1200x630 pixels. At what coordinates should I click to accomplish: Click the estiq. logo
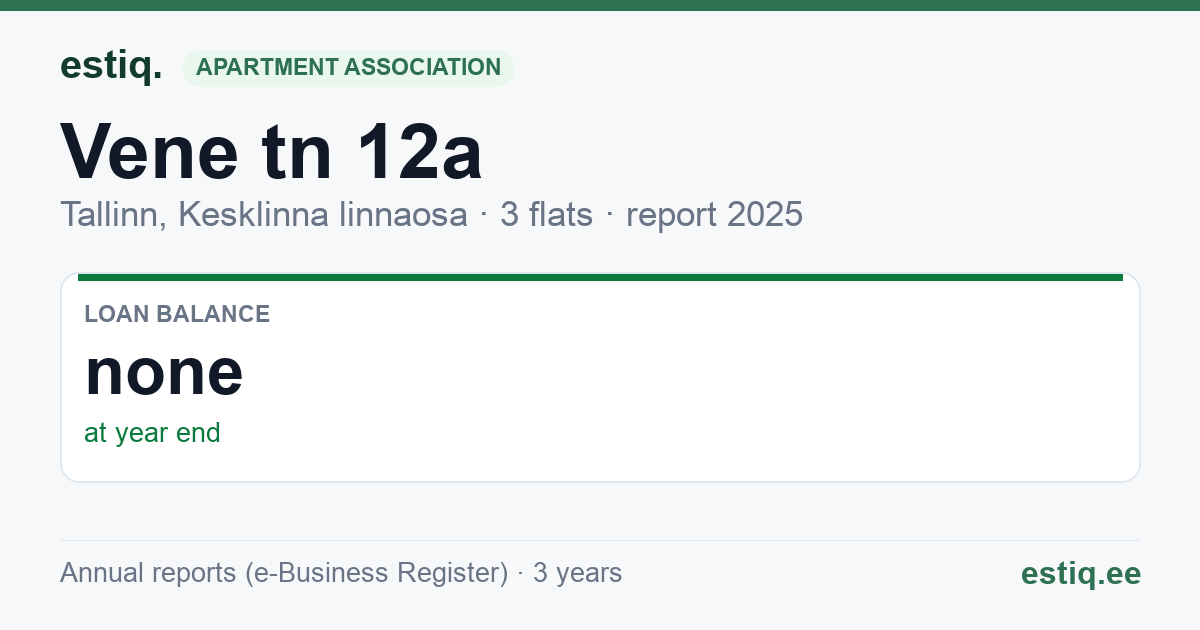pyautogui.click(x=111, y=66)
